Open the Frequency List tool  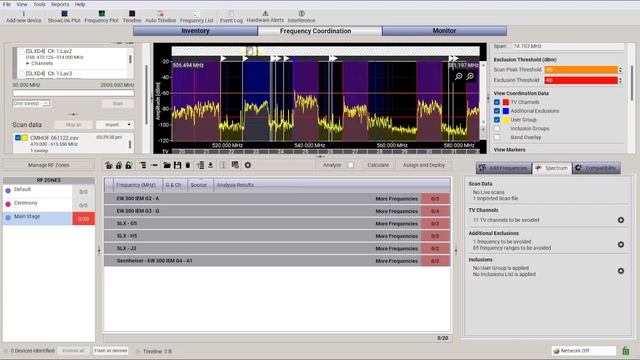[x=196, y=17]
